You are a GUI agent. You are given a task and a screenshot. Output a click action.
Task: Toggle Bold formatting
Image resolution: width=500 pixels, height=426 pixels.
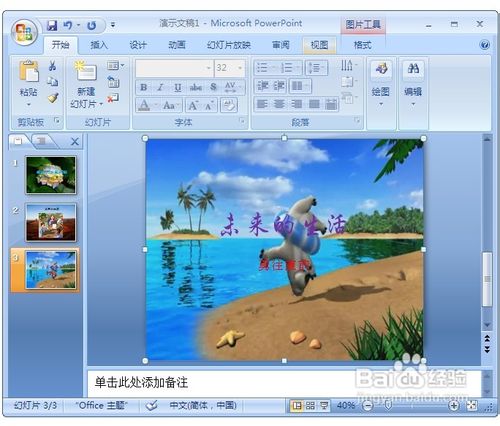(x=144, y=87)
